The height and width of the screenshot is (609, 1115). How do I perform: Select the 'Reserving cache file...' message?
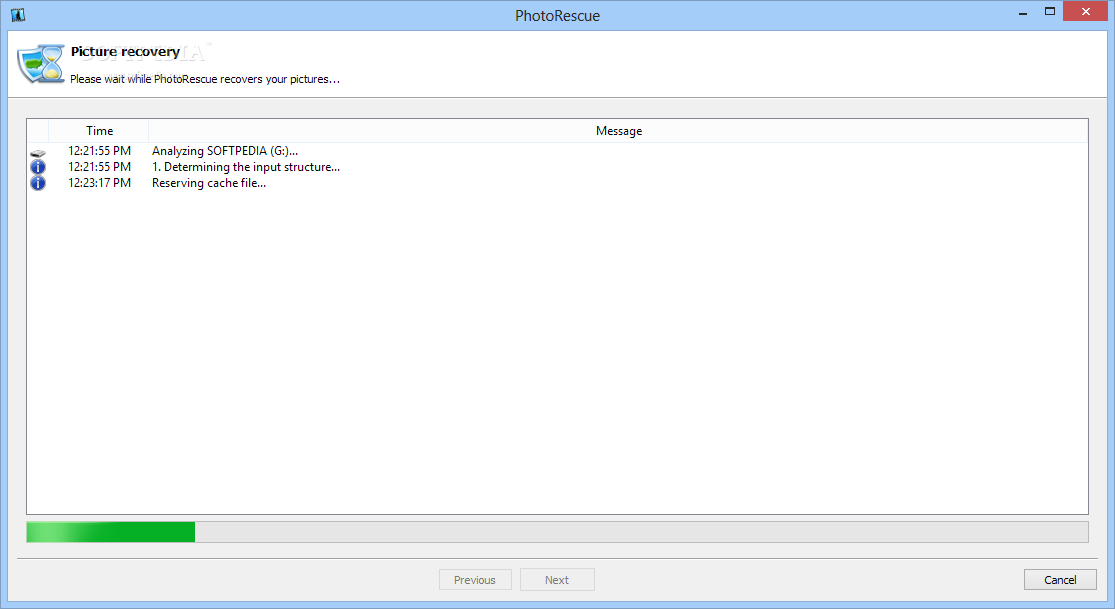209,183
